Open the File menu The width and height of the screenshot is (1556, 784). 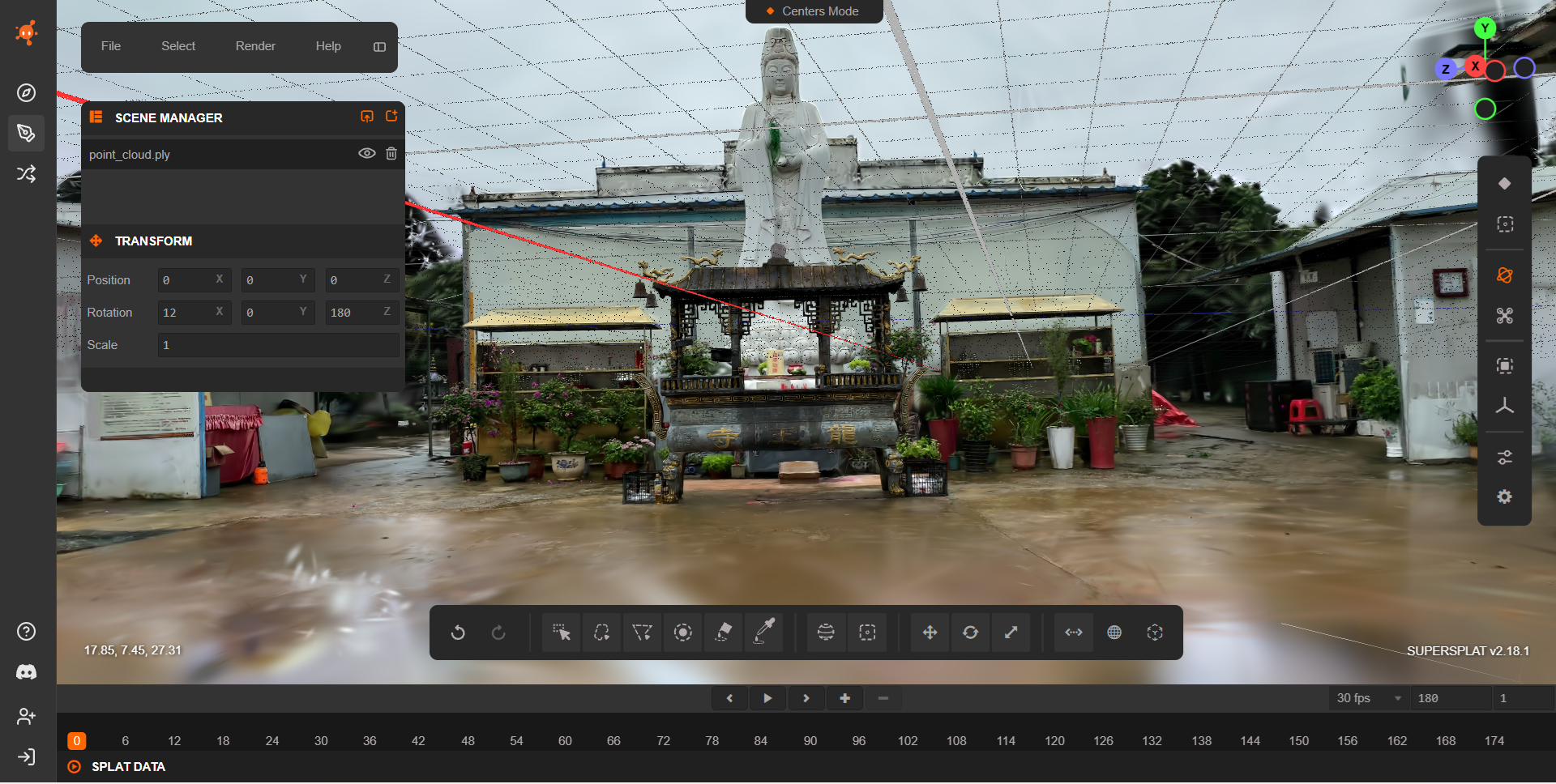tap(111, 46)
